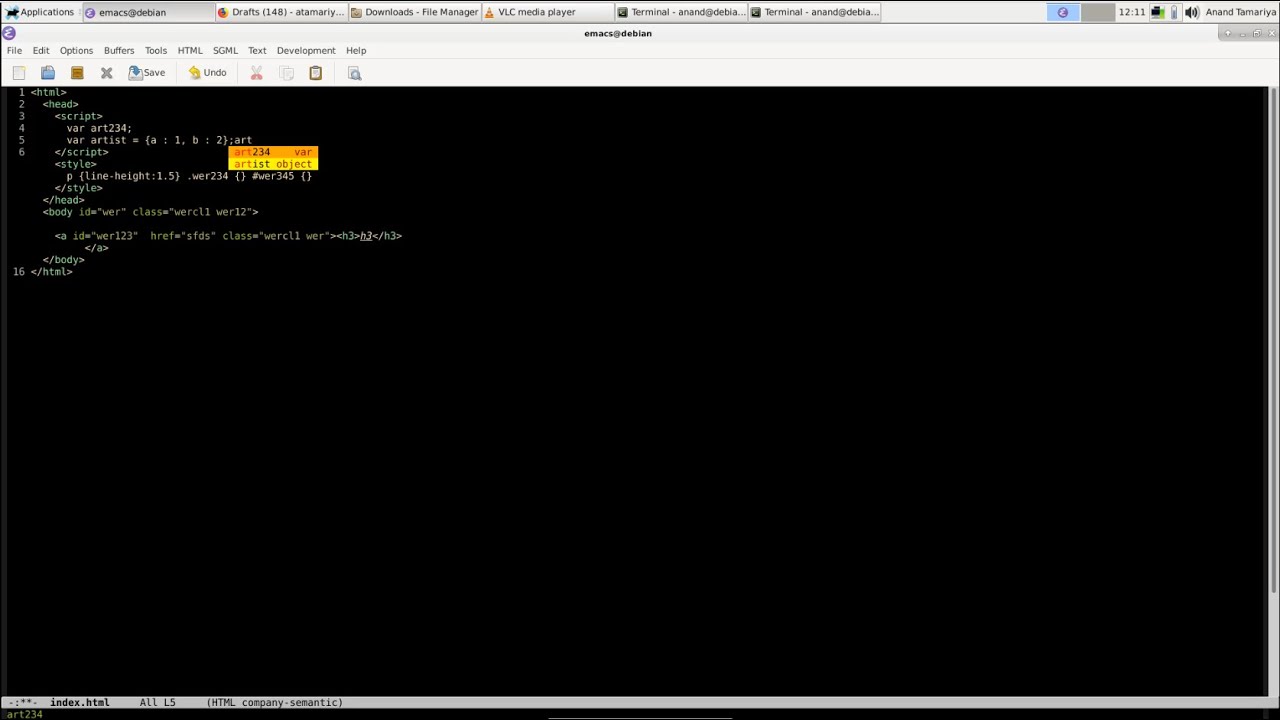Open the SGML menu
The height and width of the screenshot is (720, 1280).
click(225, 50)
